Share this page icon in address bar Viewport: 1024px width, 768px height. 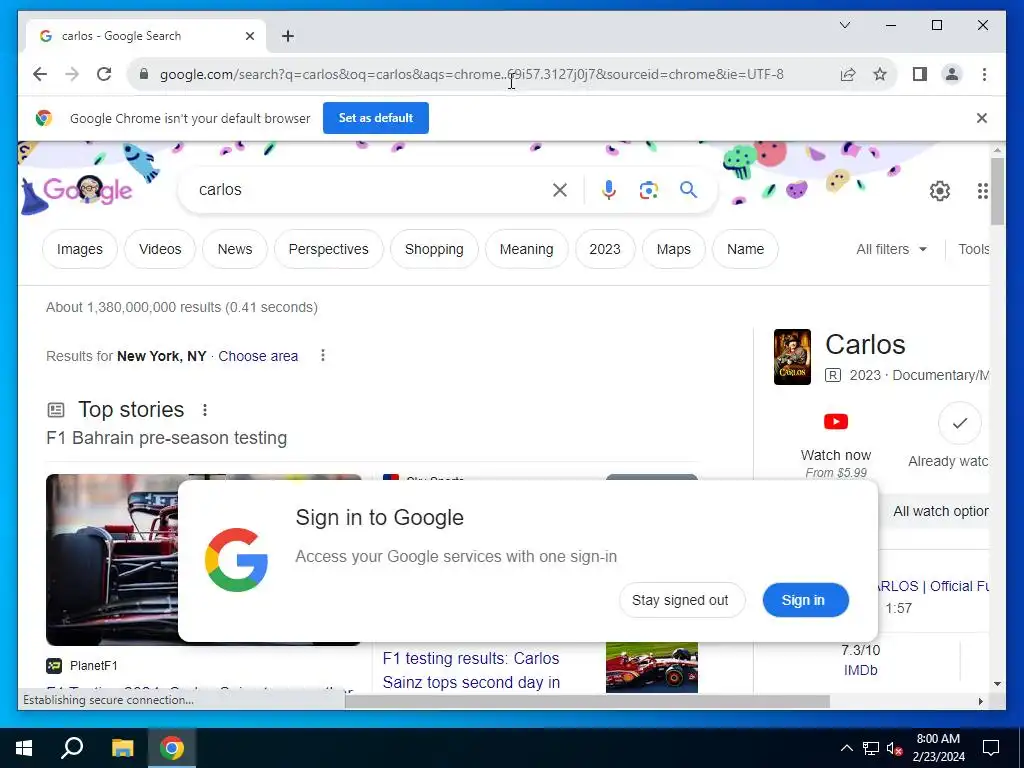[x=848, y=74]
